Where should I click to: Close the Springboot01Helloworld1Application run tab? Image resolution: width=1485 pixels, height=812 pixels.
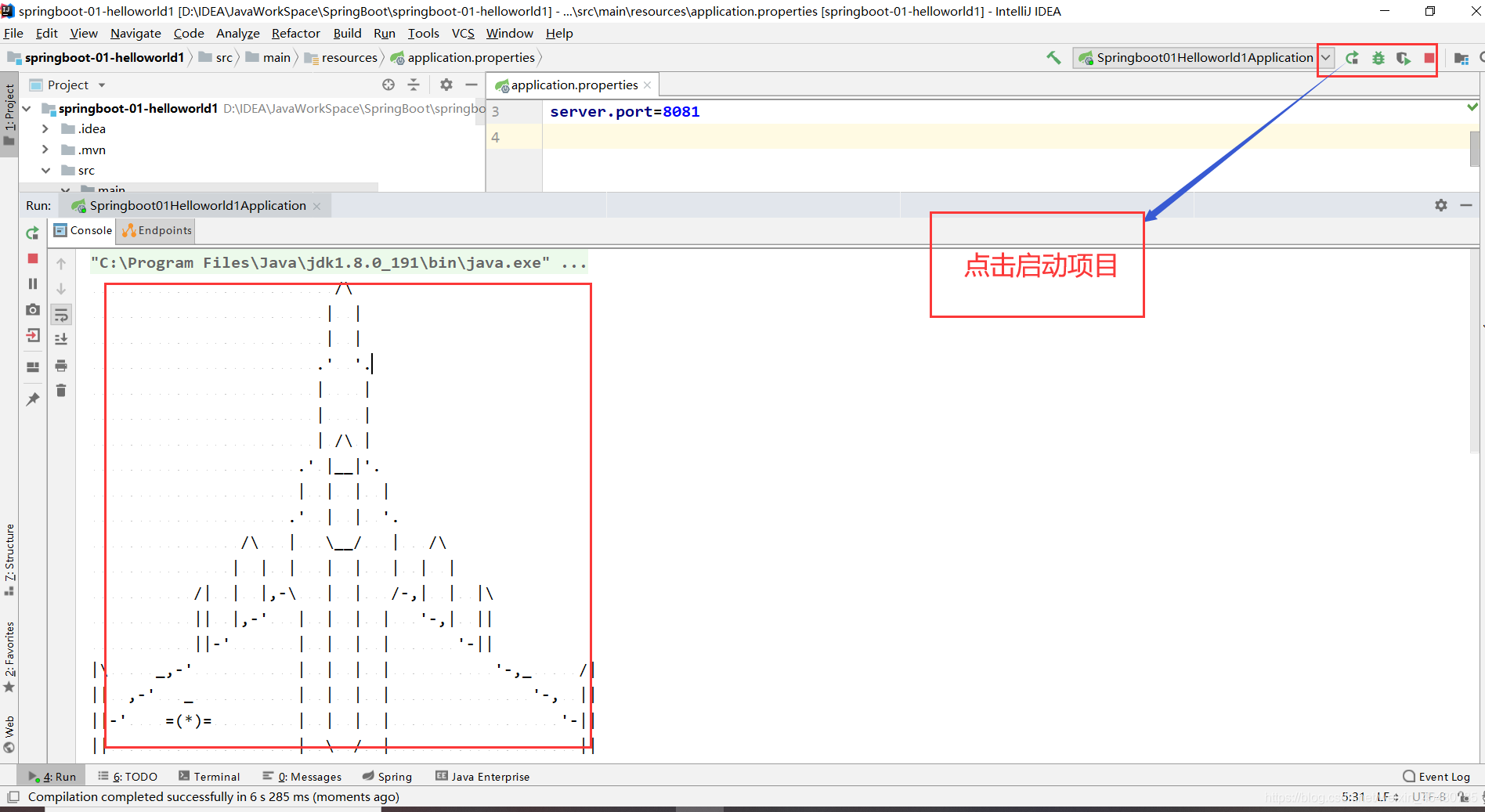coord(316,206)
